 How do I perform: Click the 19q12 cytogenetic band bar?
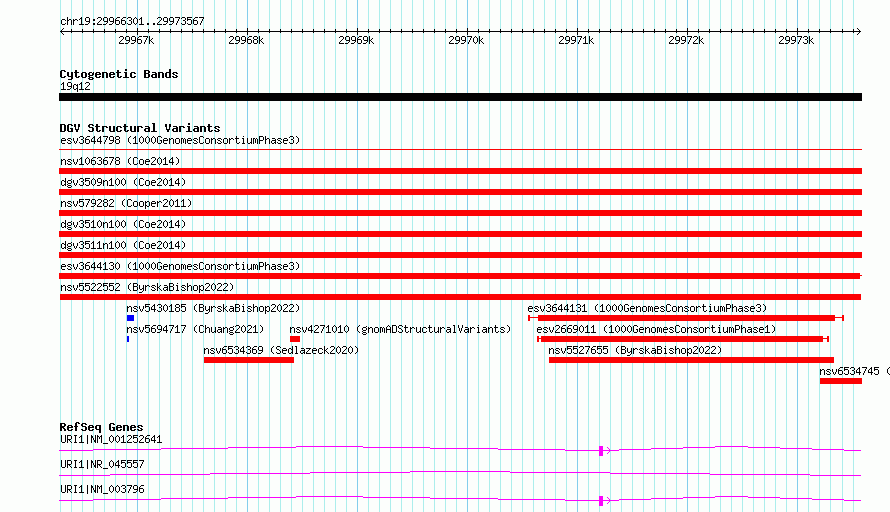(x=460, y=97)
